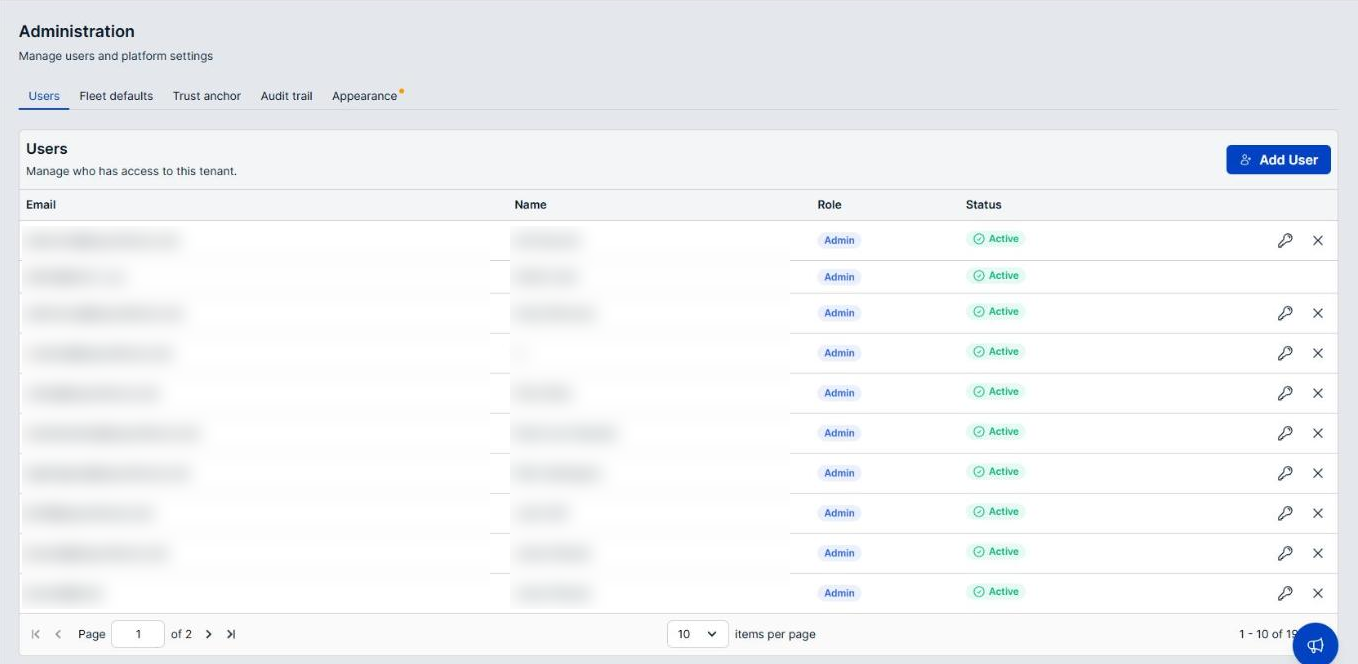This screenshot has width=1358, height=664.
Task: Switch to the Fleet defaults tab
Action: 116,96
